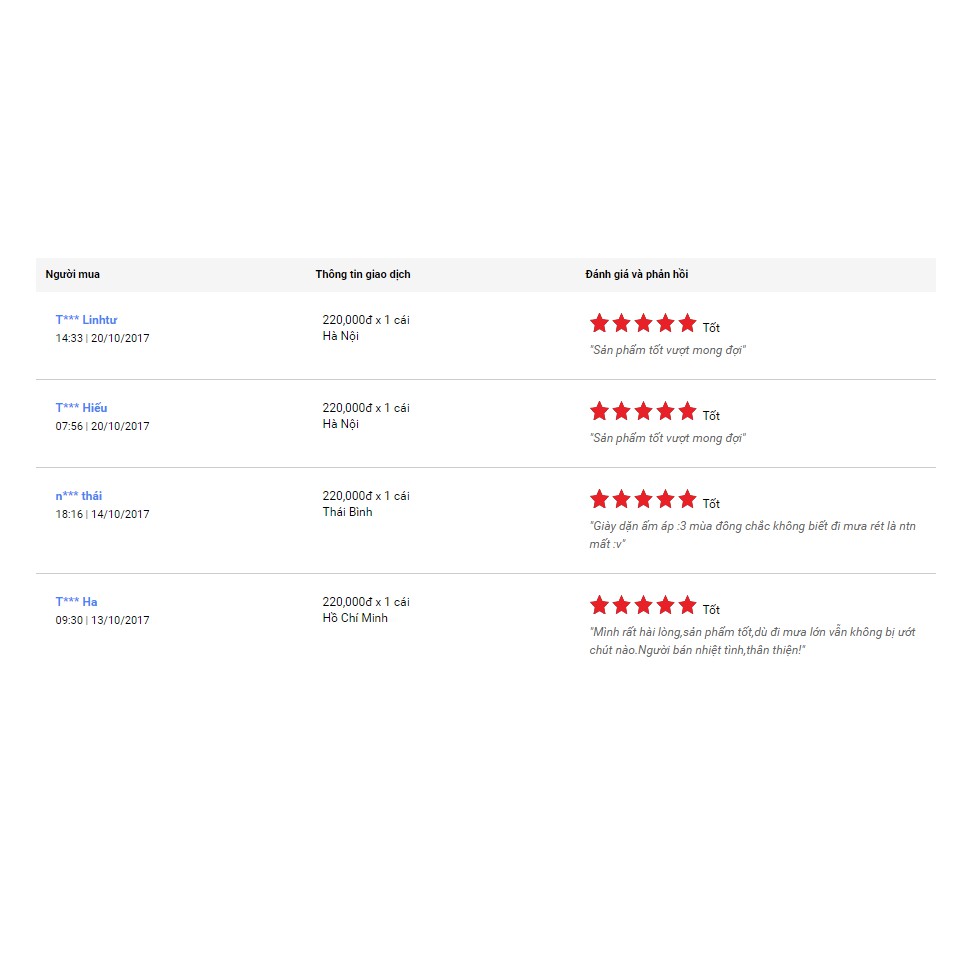Click the fourth star in n*** thái's rating
Screen dimensions: 956x956
[665, 499]
